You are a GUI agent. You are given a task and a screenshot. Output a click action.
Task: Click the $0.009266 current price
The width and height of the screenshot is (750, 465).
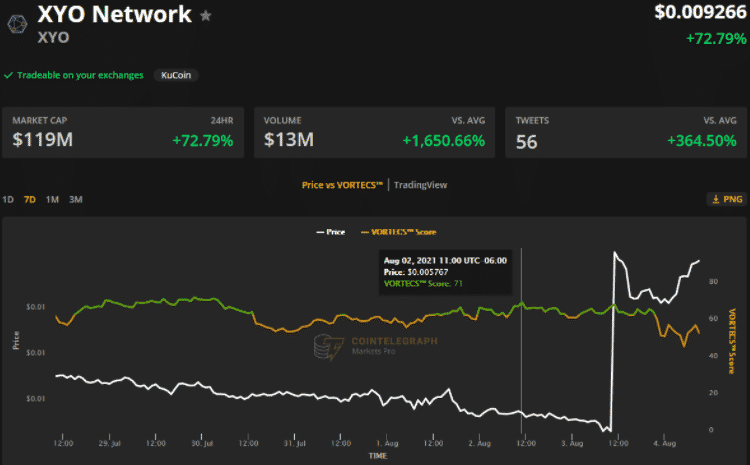pos(700,14)
